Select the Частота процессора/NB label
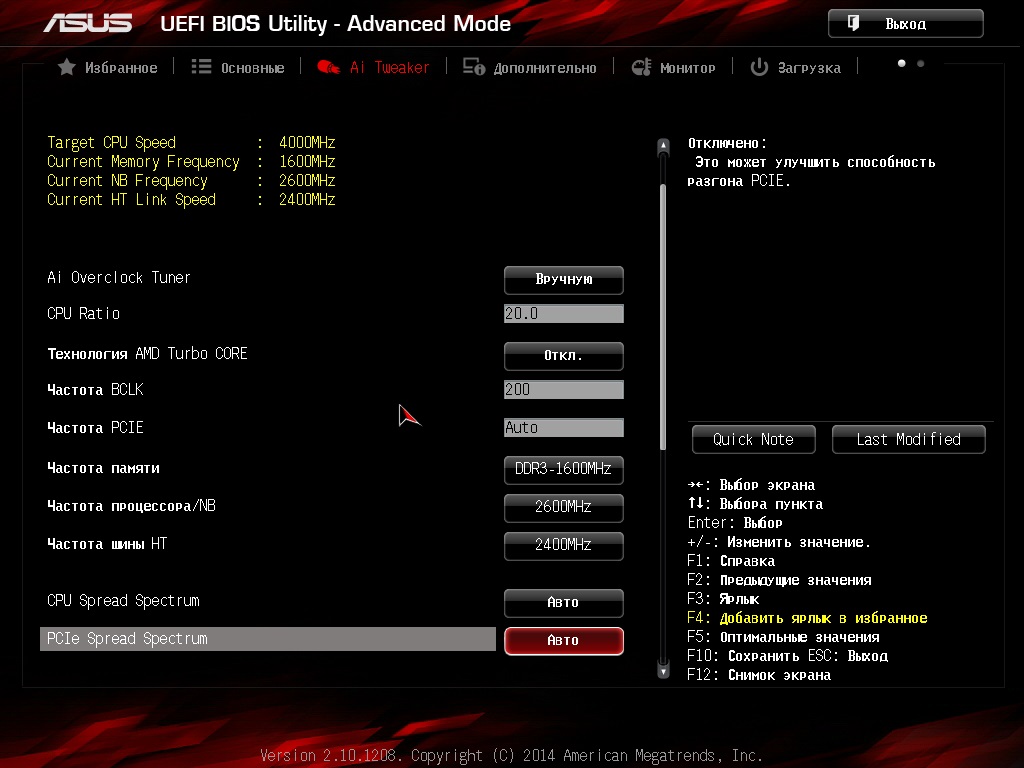Screen dimensions: 1024x768 131,506
